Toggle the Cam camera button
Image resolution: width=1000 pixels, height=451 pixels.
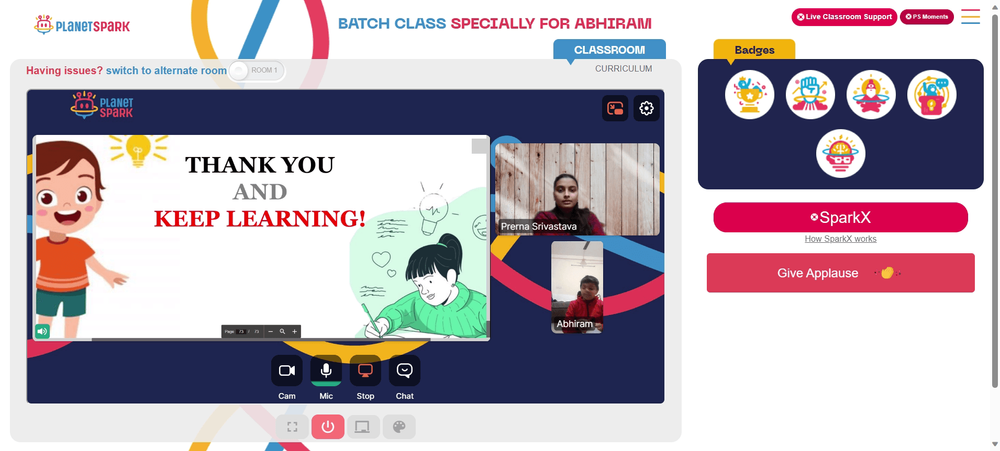click(x=286, y=371)
